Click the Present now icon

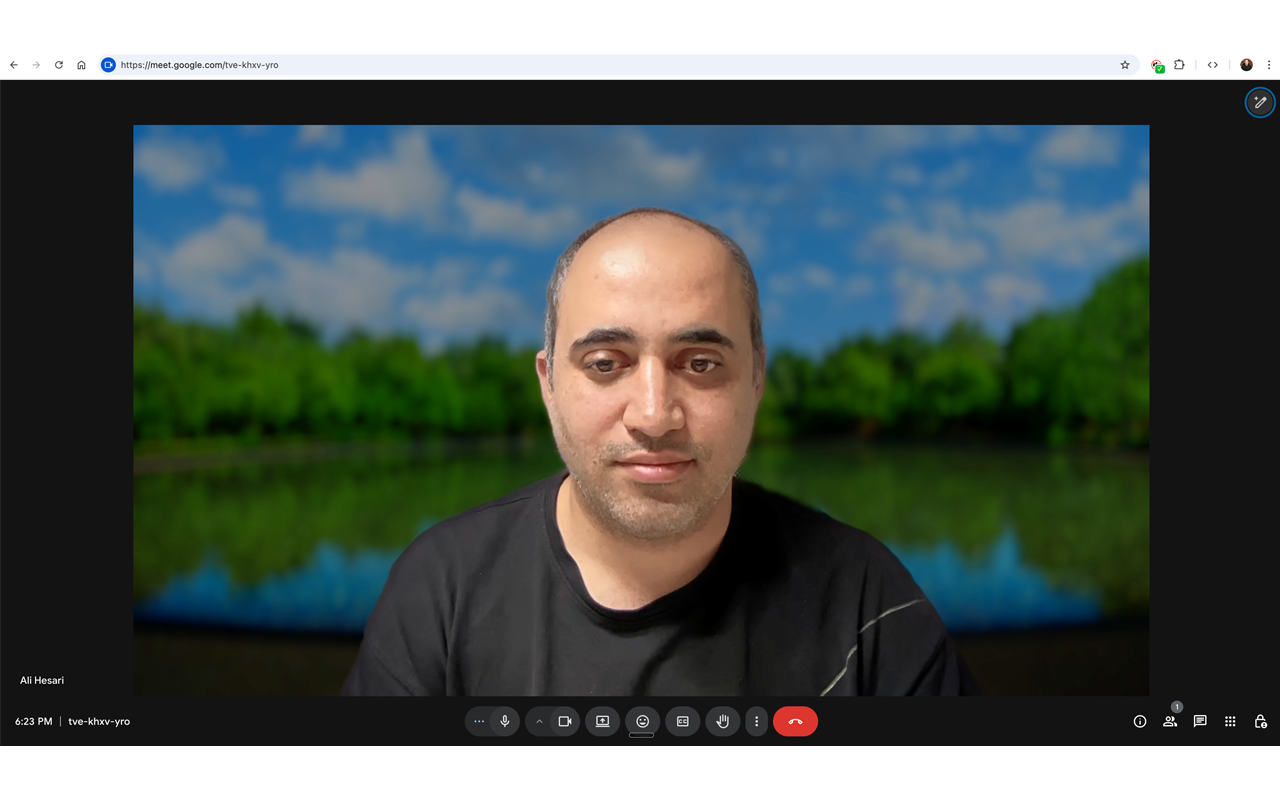click(x=602, y=721)
